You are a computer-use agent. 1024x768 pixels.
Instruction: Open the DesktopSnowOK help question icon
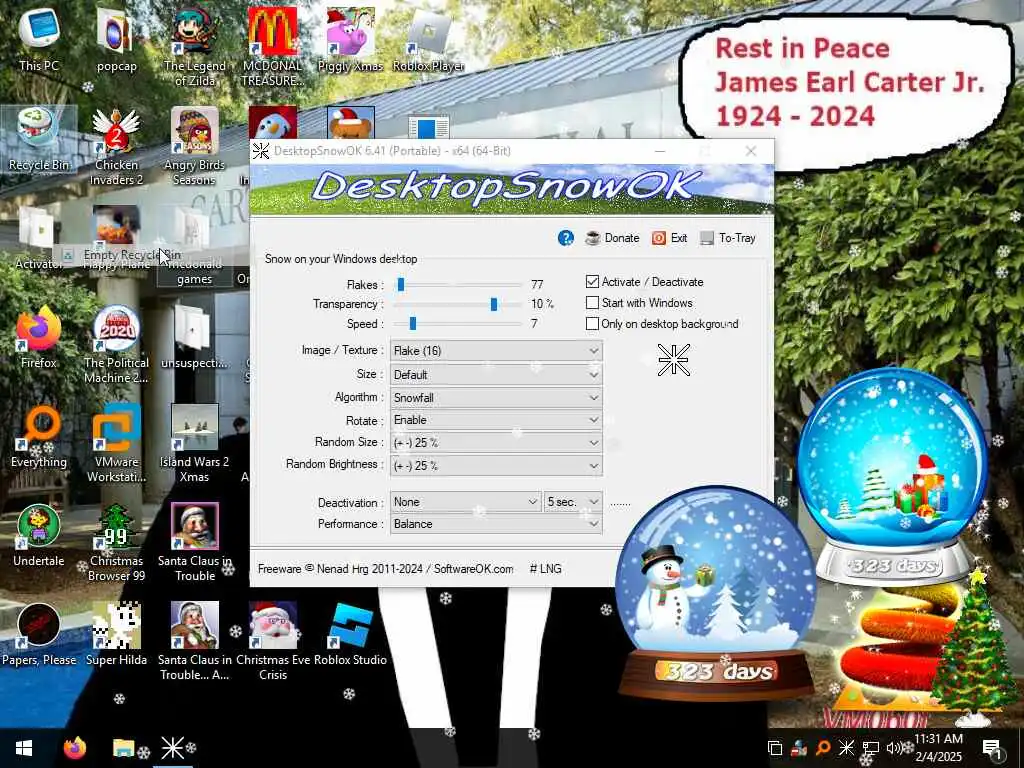point(566,238)
